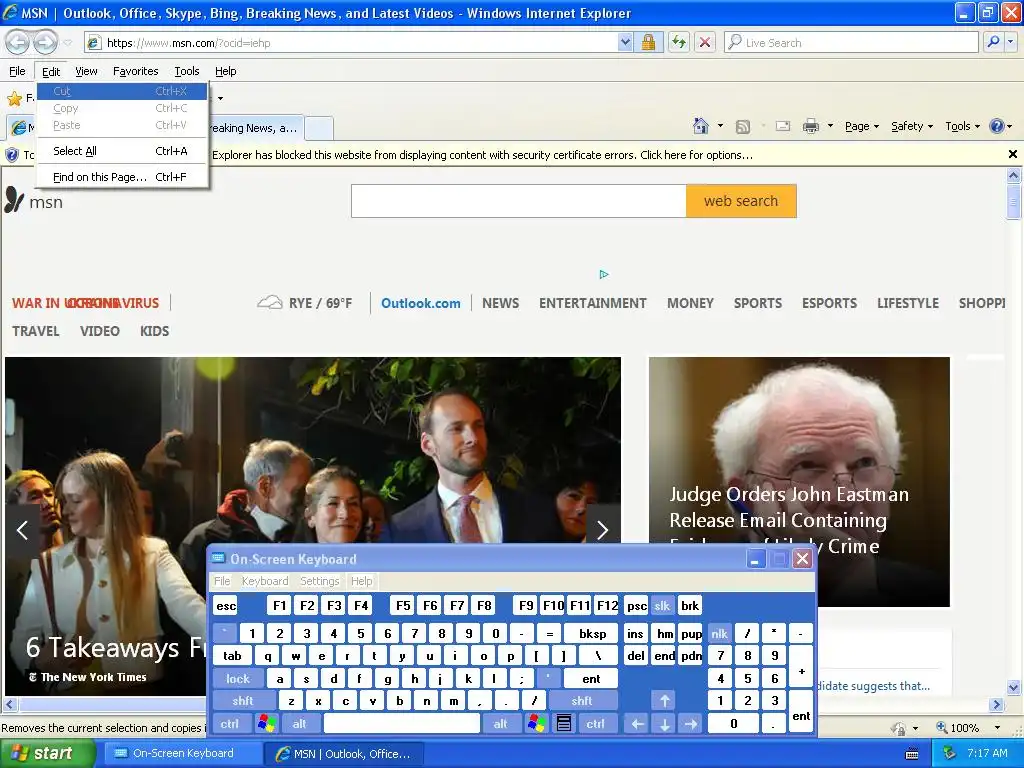Click the previous slide arrow on carousel
Screen dimensions: 1024x768
click(x=22, y=530)
